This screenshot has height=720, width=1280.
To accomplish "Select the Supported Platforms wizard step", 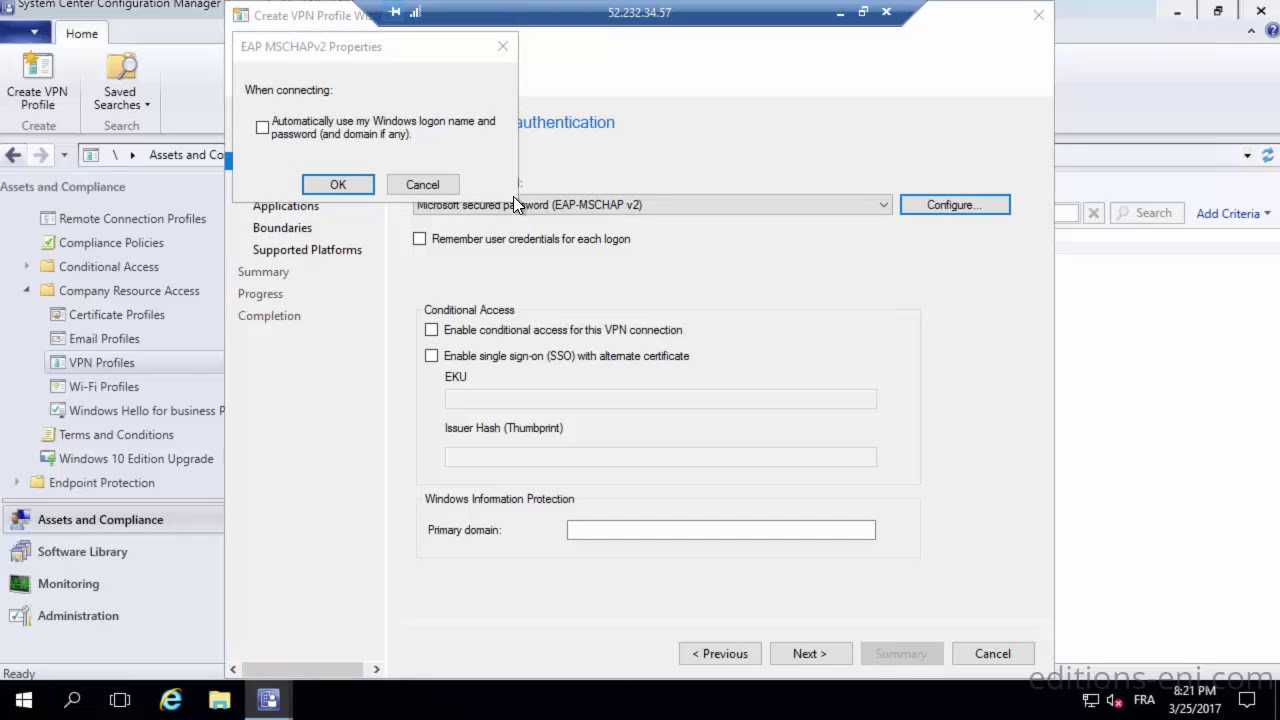I will pos(307,250).
